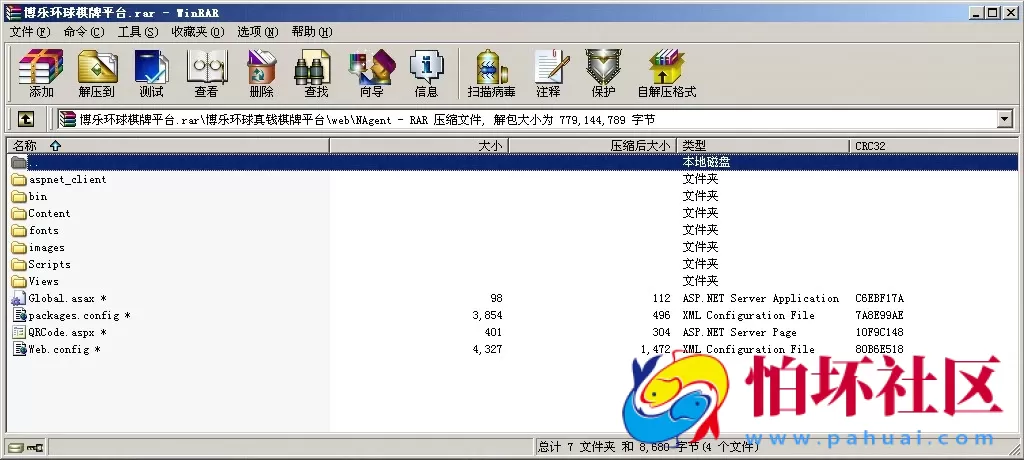The height and width of the screenshot is (460, 1024).
Task: Click the SFX (自解压格式) icon
Action: [x=667, y=73]
